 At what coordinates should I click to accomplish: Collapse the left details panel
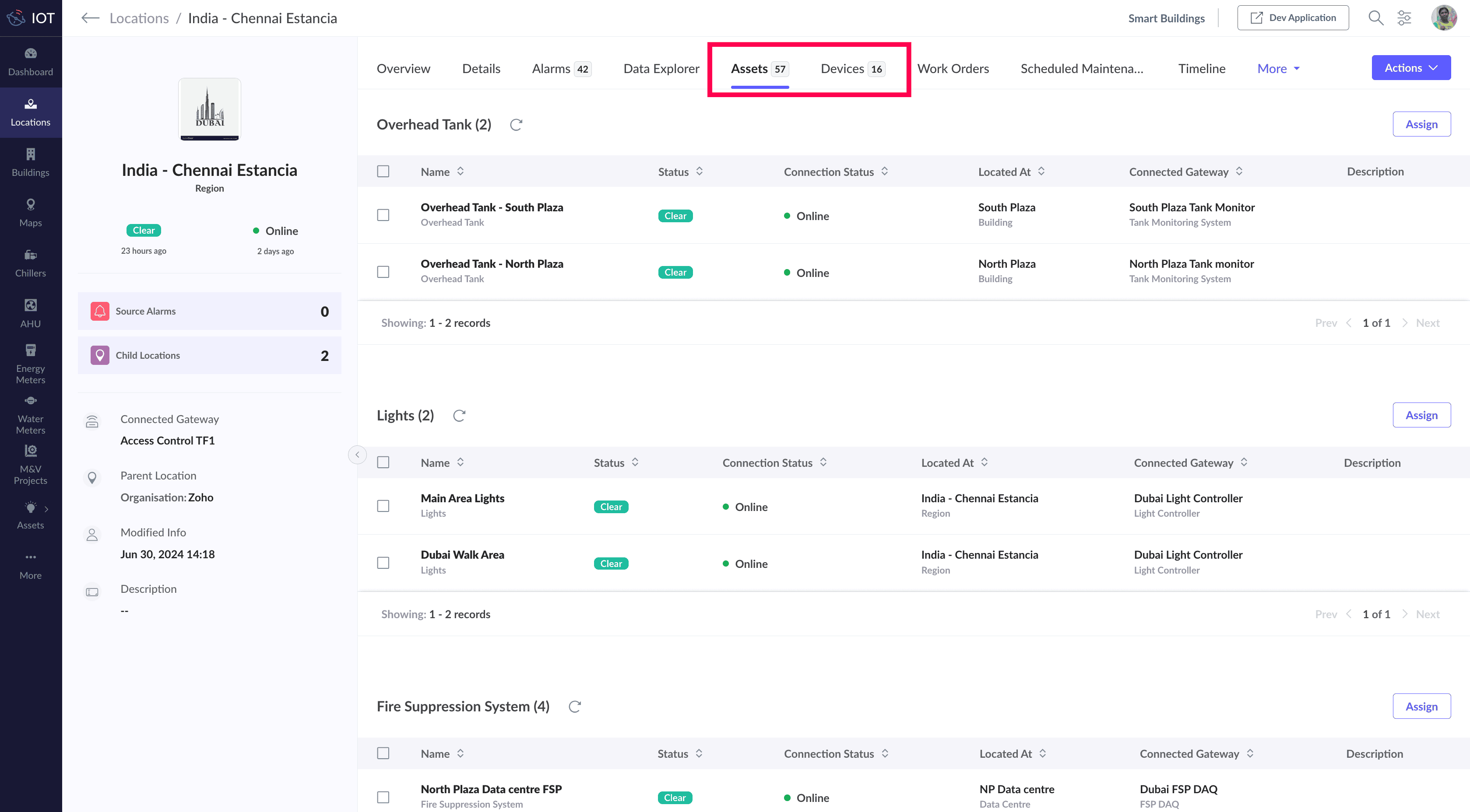coord(357,455)
